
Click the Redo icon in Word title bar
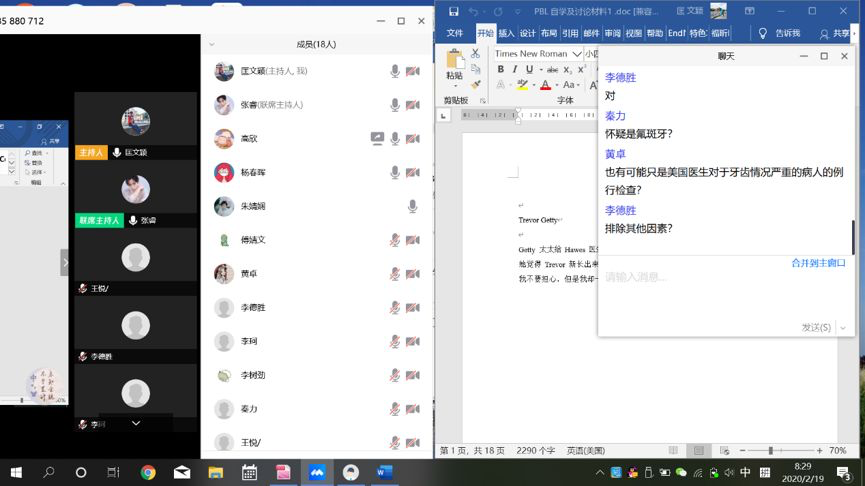498,12
